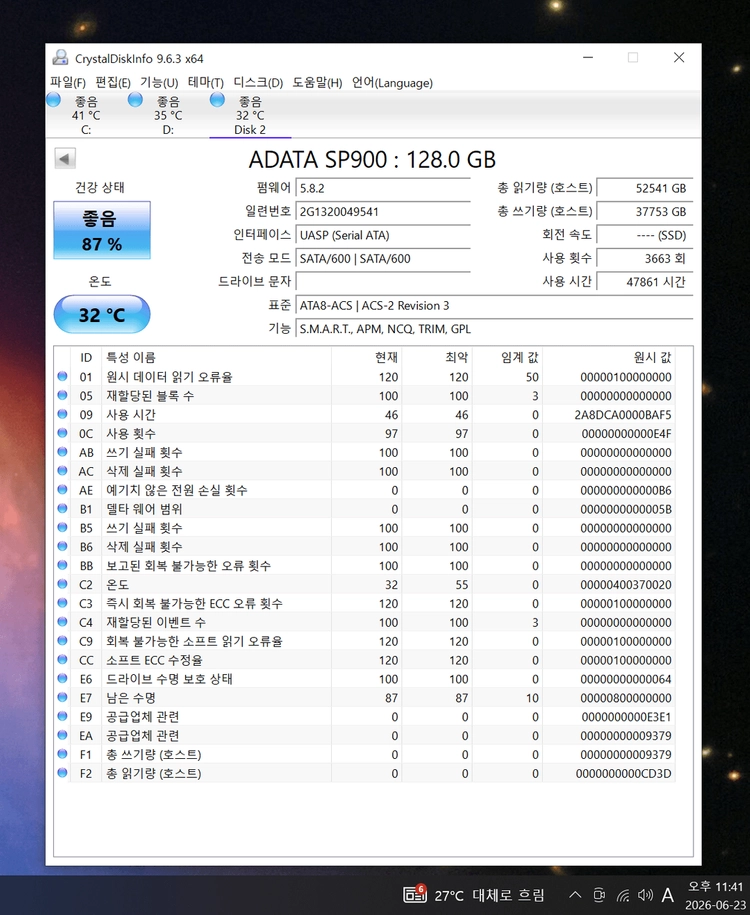This screenshot has width=750, height=915.
Task: Switch to drive D: disk tab
Action: click(x=168, y=115)
